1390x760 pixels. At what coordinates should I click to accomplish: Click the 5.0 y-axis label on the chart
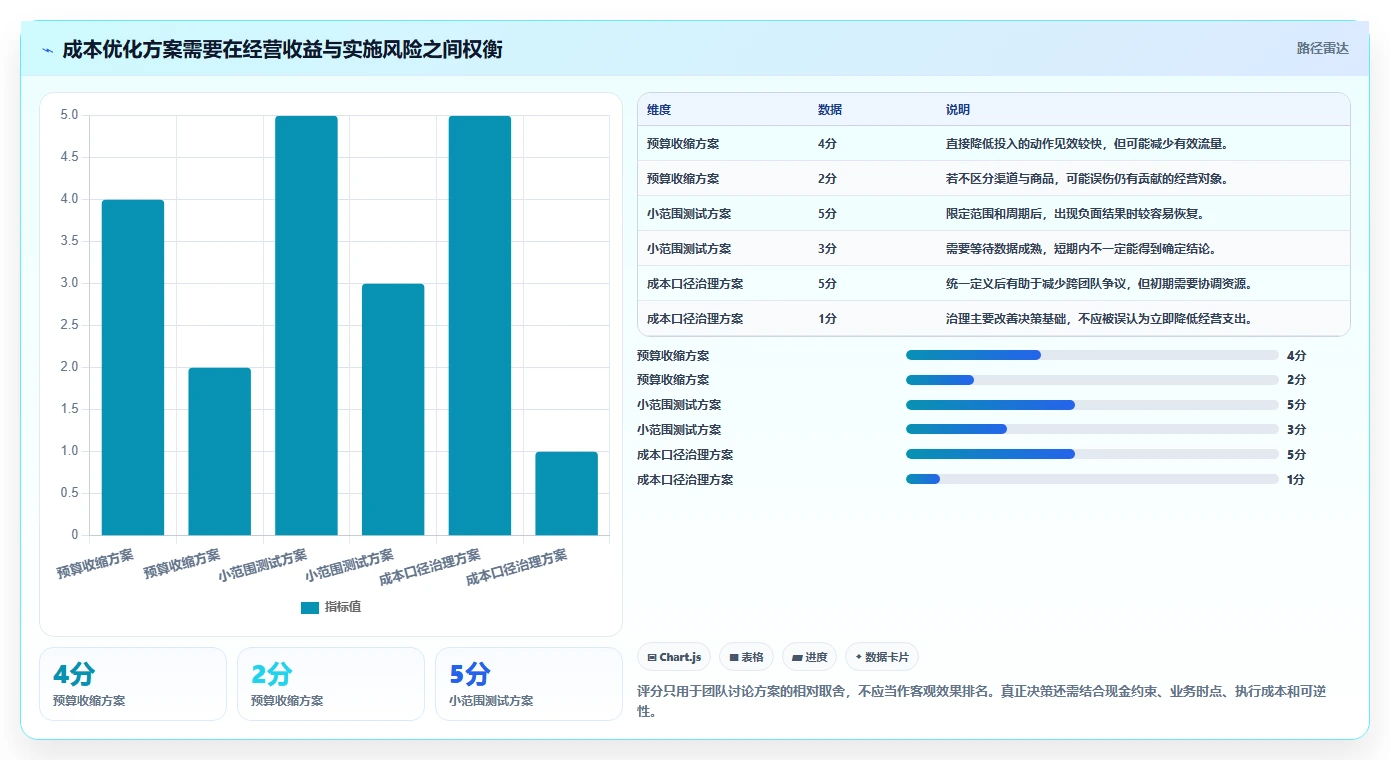[69, 115]
